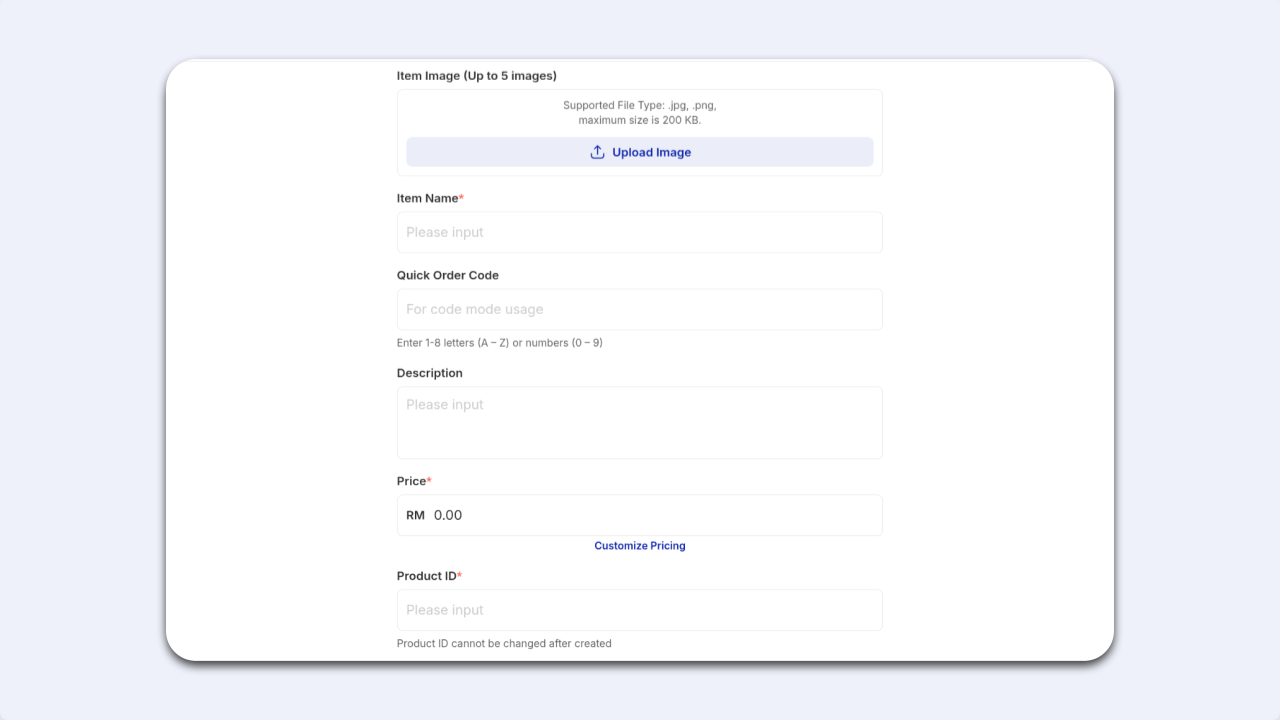Click the Quick Order Code input box

click(x=640, y=309)
